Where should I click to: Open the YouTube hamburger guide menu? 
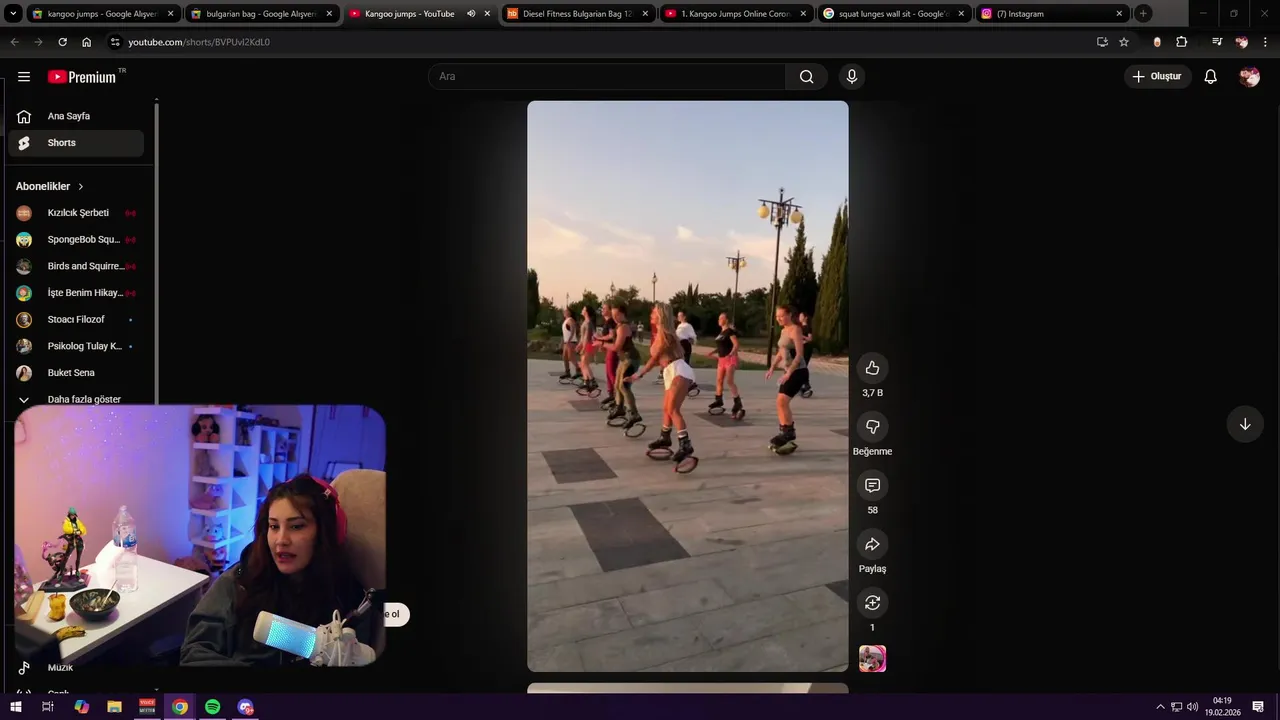[x=24, y=77]
